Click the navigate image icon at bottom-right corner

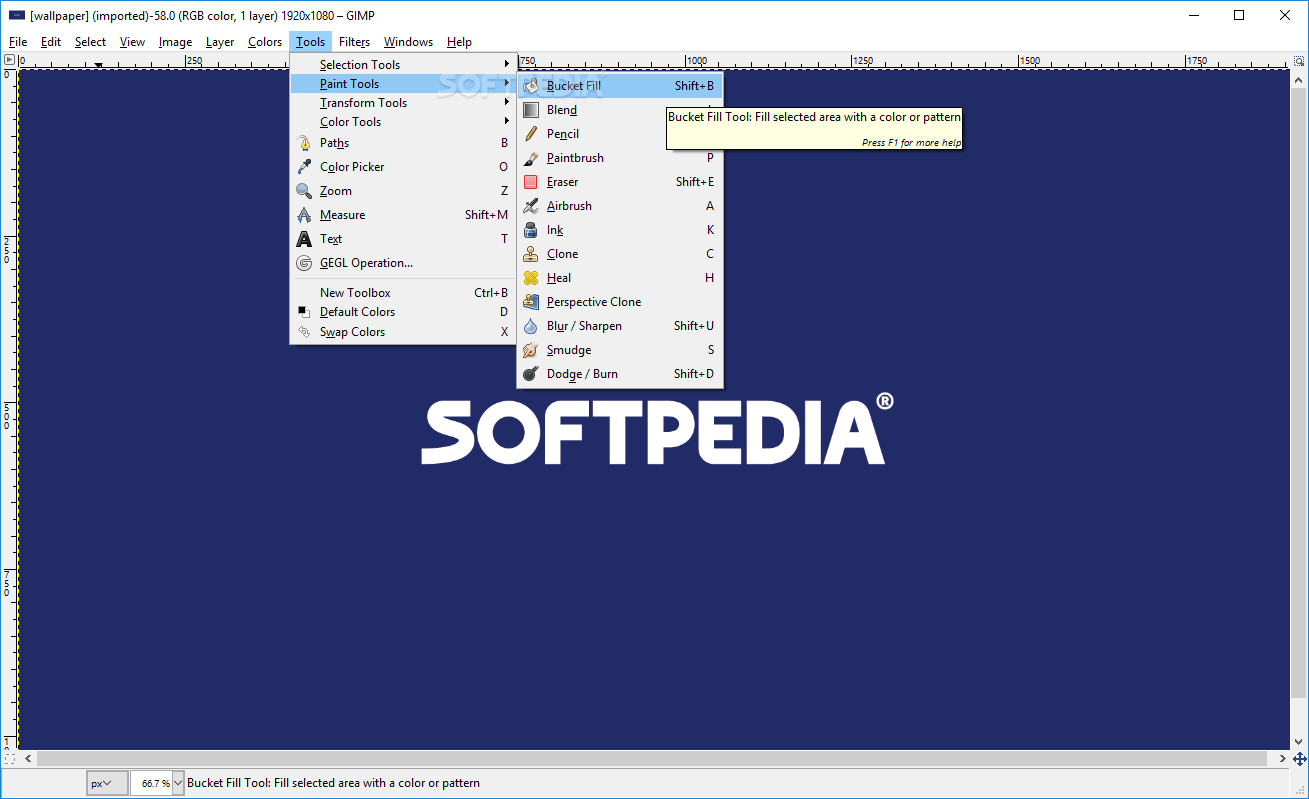1300,759
